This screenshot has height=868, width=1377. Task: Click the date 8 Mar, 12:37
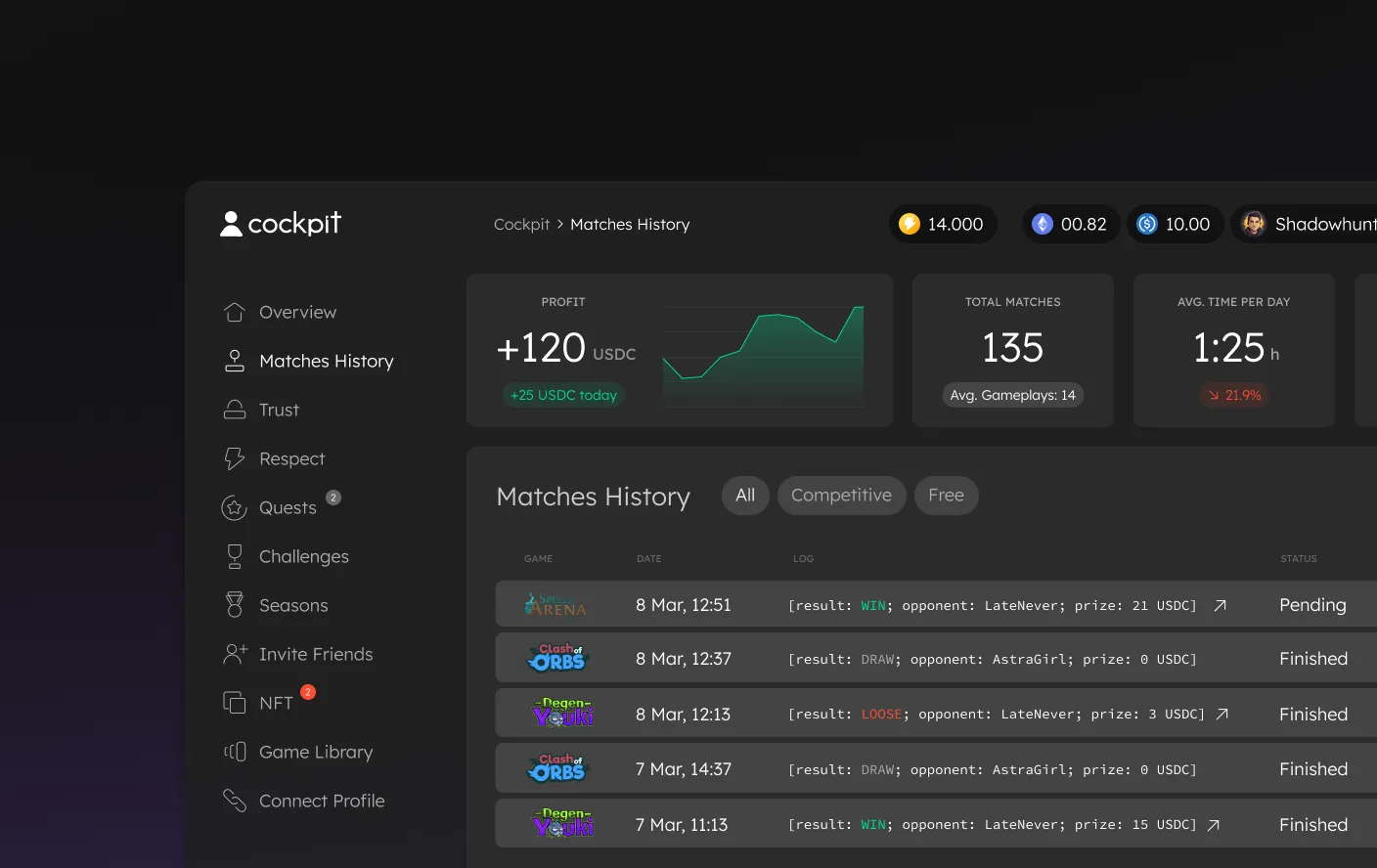[684, 659]
